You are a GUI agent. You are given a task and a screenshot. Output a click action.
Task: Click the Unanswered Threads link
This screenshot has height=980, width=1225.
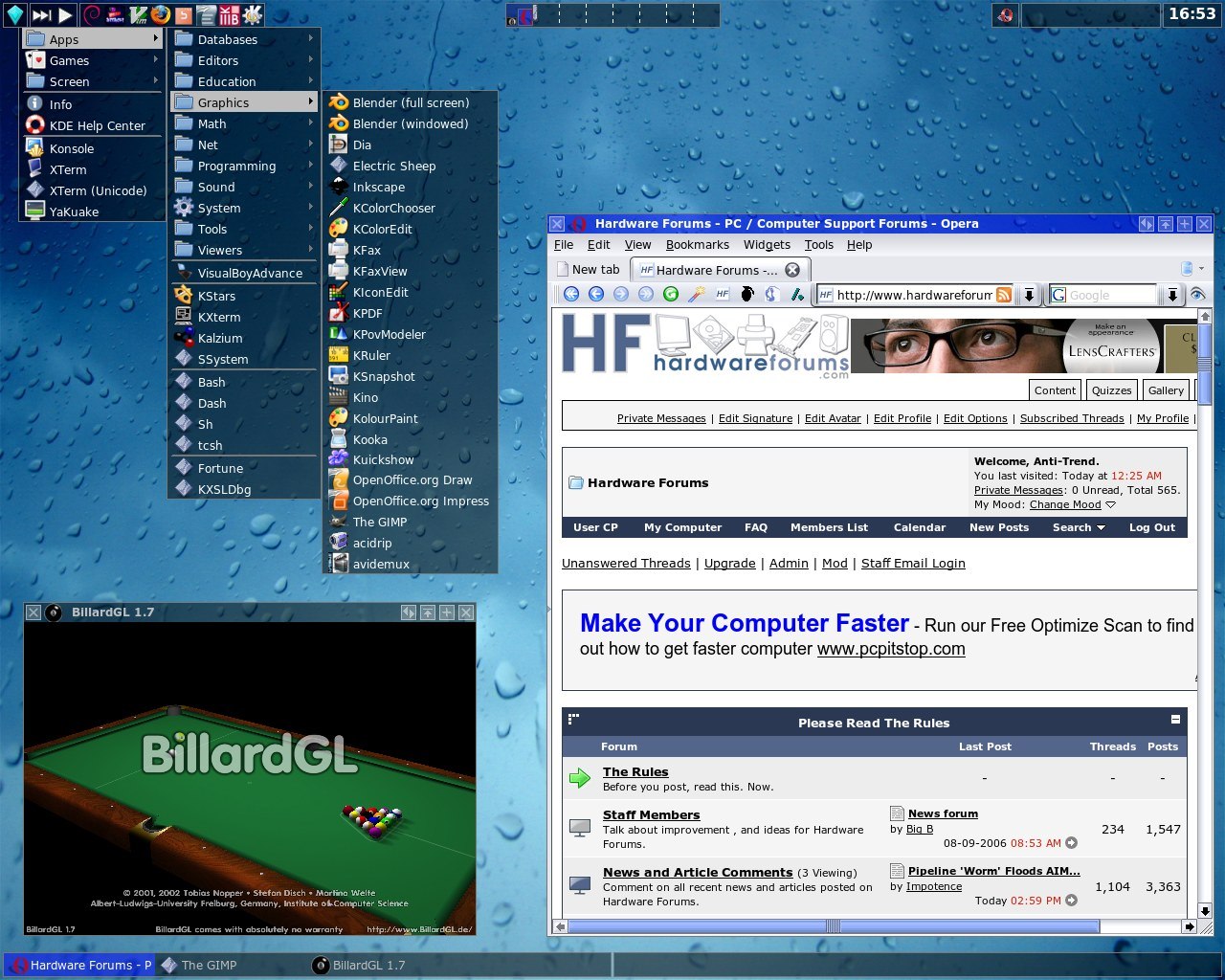626,564
